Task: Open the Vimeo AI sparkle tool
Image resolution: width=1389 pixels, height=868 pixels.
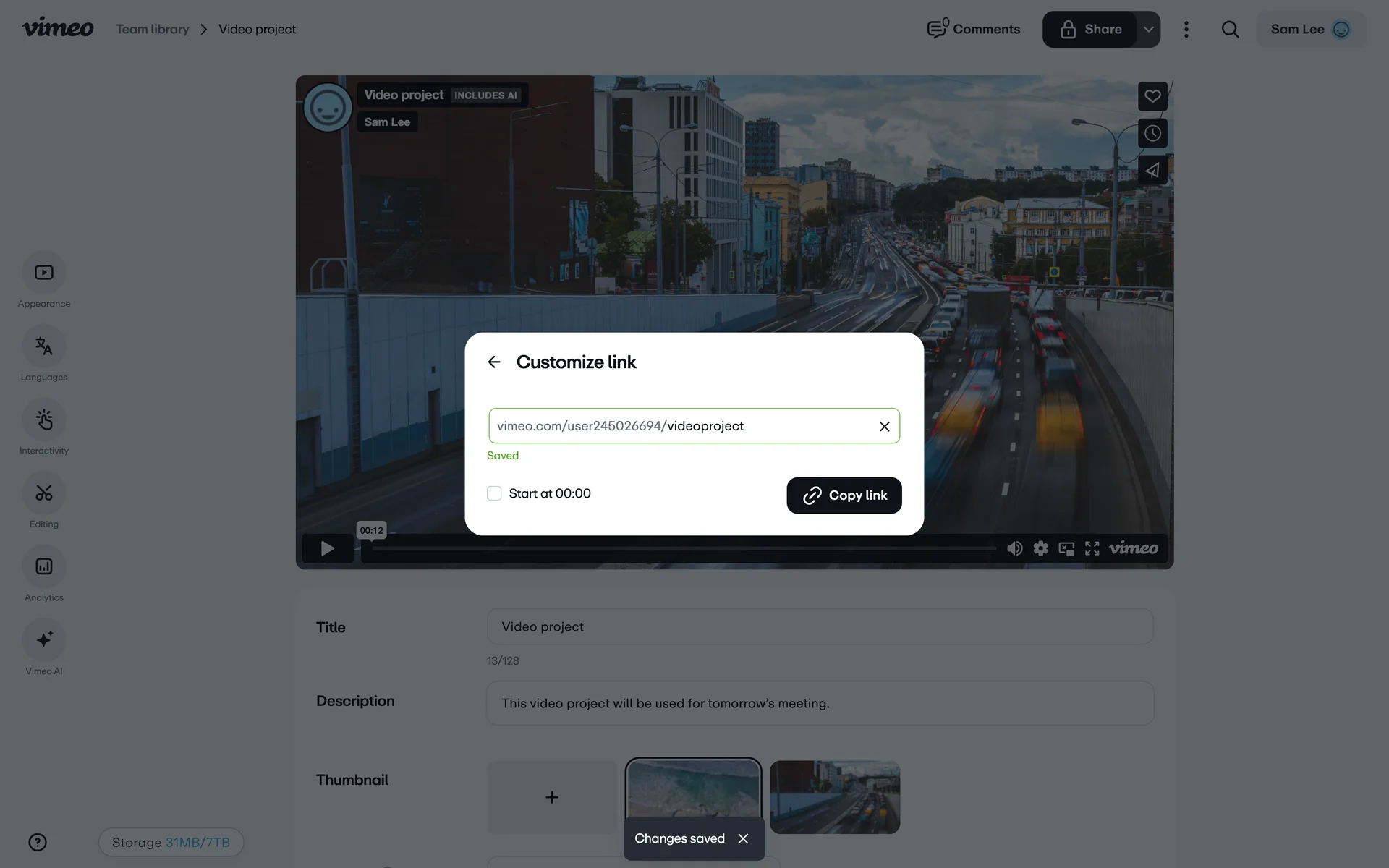Action: tap(44, 640)
